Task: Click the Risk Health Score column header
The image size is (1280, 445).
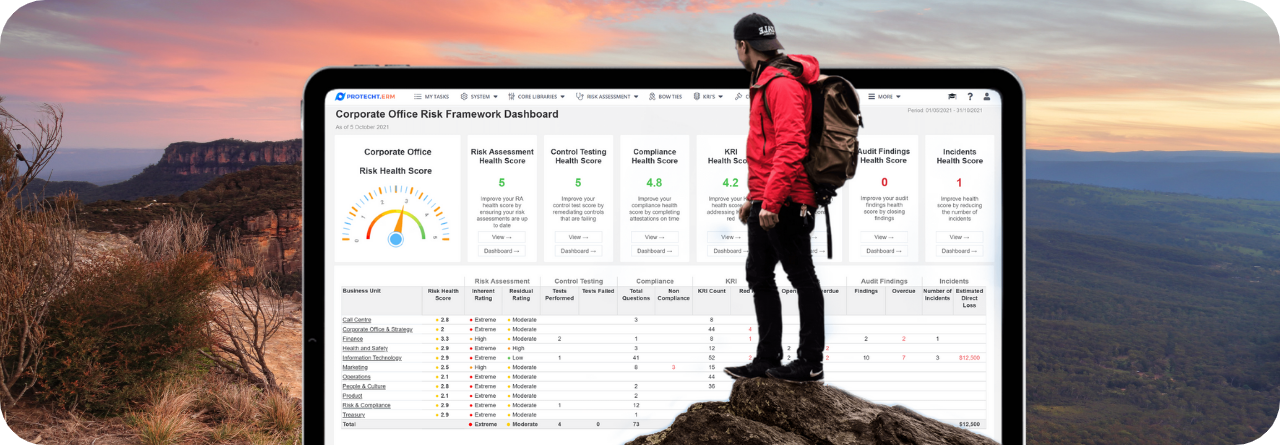Action: [443, 294]
